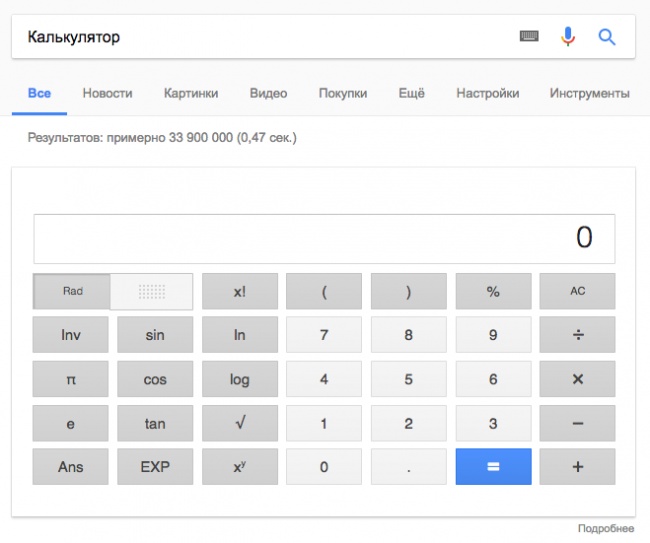This screenshot has height=543, width=650.
Task: Switch to the Картинки tab
Action: [x=191, y=93]
